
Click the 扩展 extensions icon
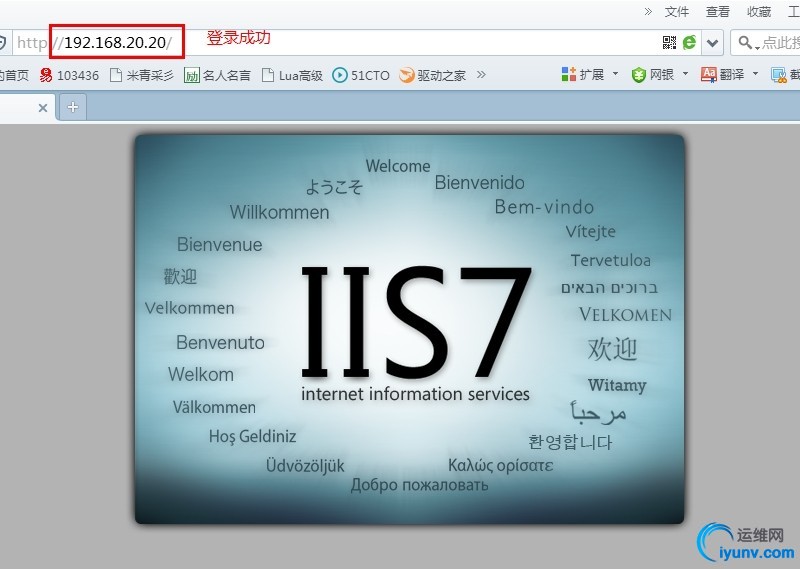[568, 75]
